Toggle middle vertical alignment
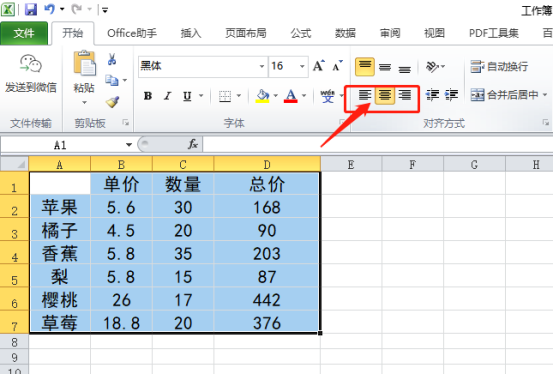This screenshot has width=554, height=375. tap(385, 66)
